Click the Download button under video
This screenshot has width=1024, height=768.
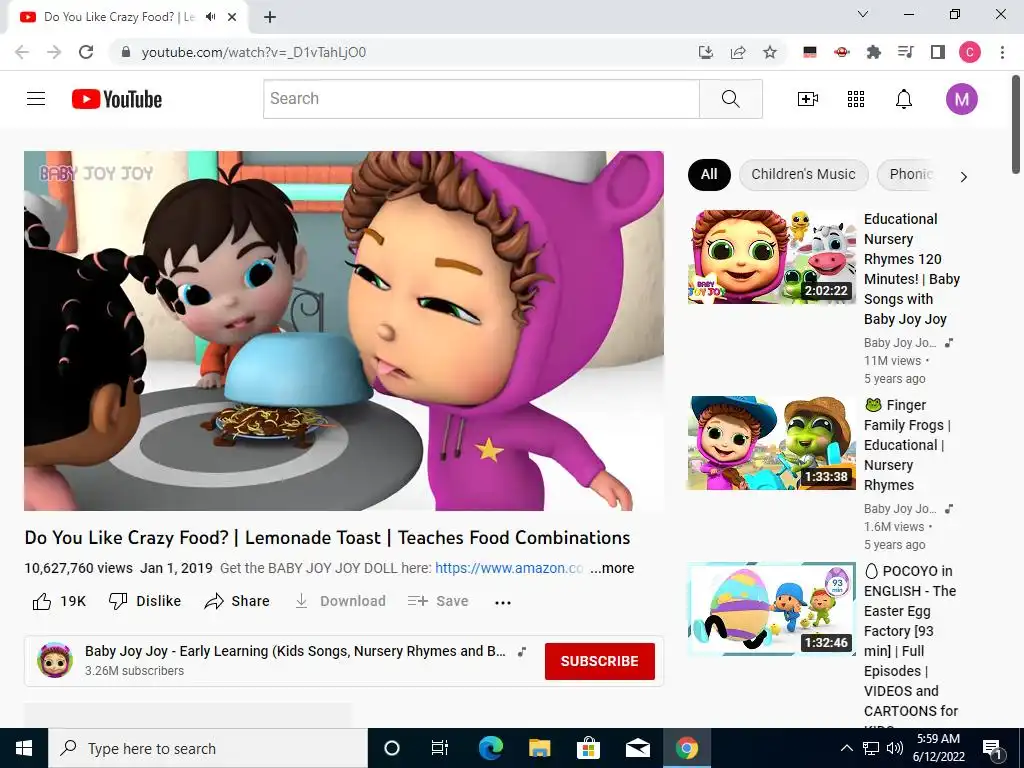tap(340, 601)
